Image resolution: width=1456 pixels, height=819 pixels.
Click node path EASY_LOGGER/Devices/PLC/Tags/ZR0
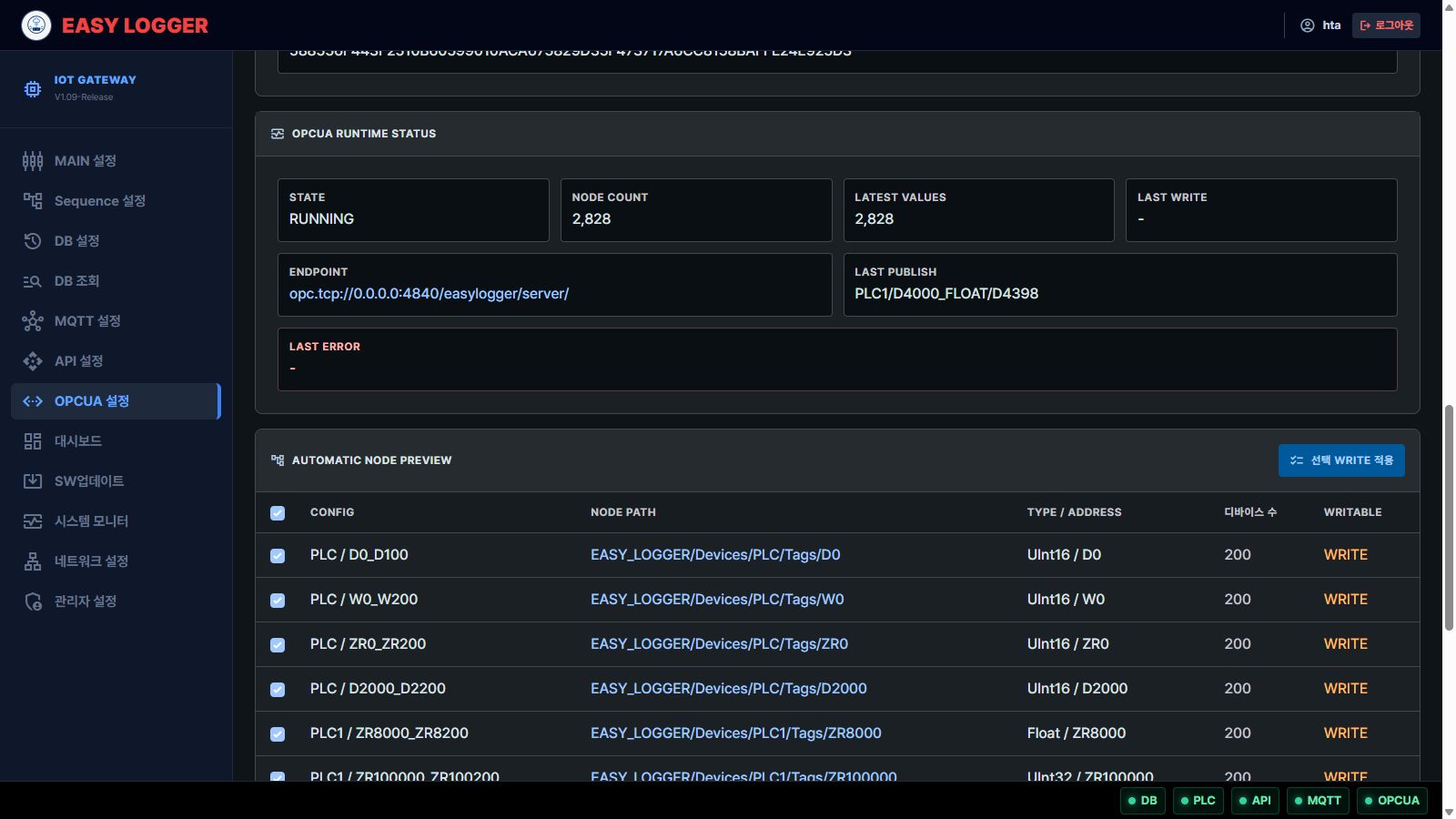[719, 644]
